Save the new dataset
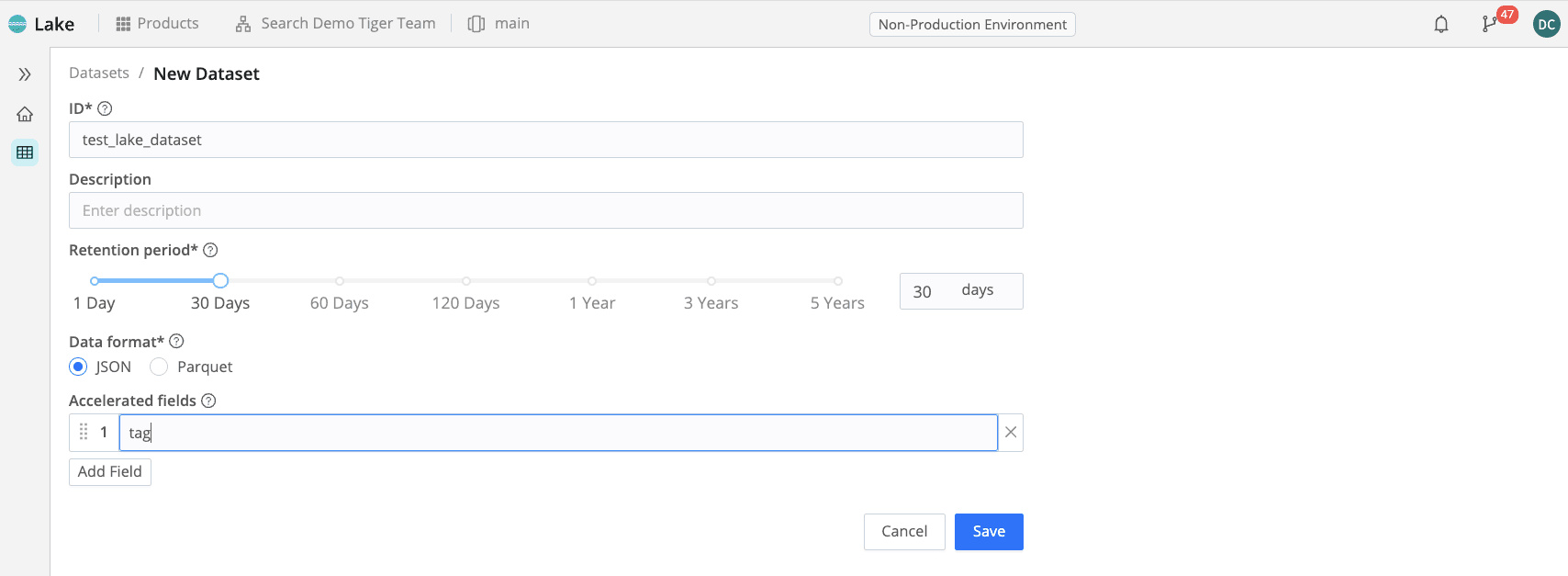 (x=989, y=531)
